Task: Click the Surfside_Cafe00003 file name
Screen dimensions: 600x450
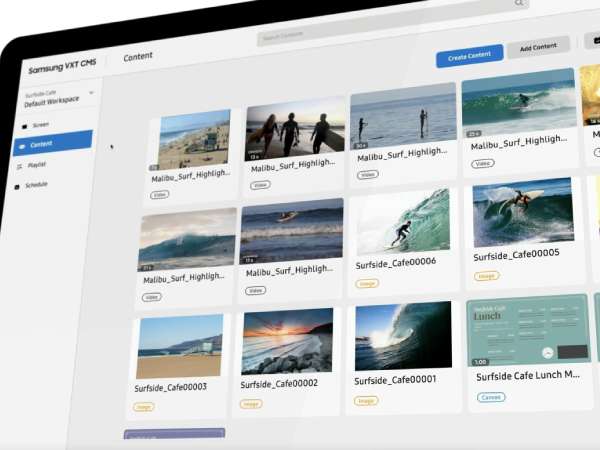Action: (171, 388)
